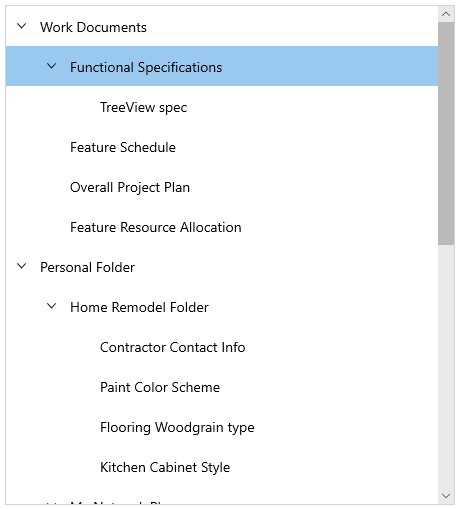This screenshot has width=458, height=509.
Task: Open the Overall Project Plan item
Action: (222, 187)
